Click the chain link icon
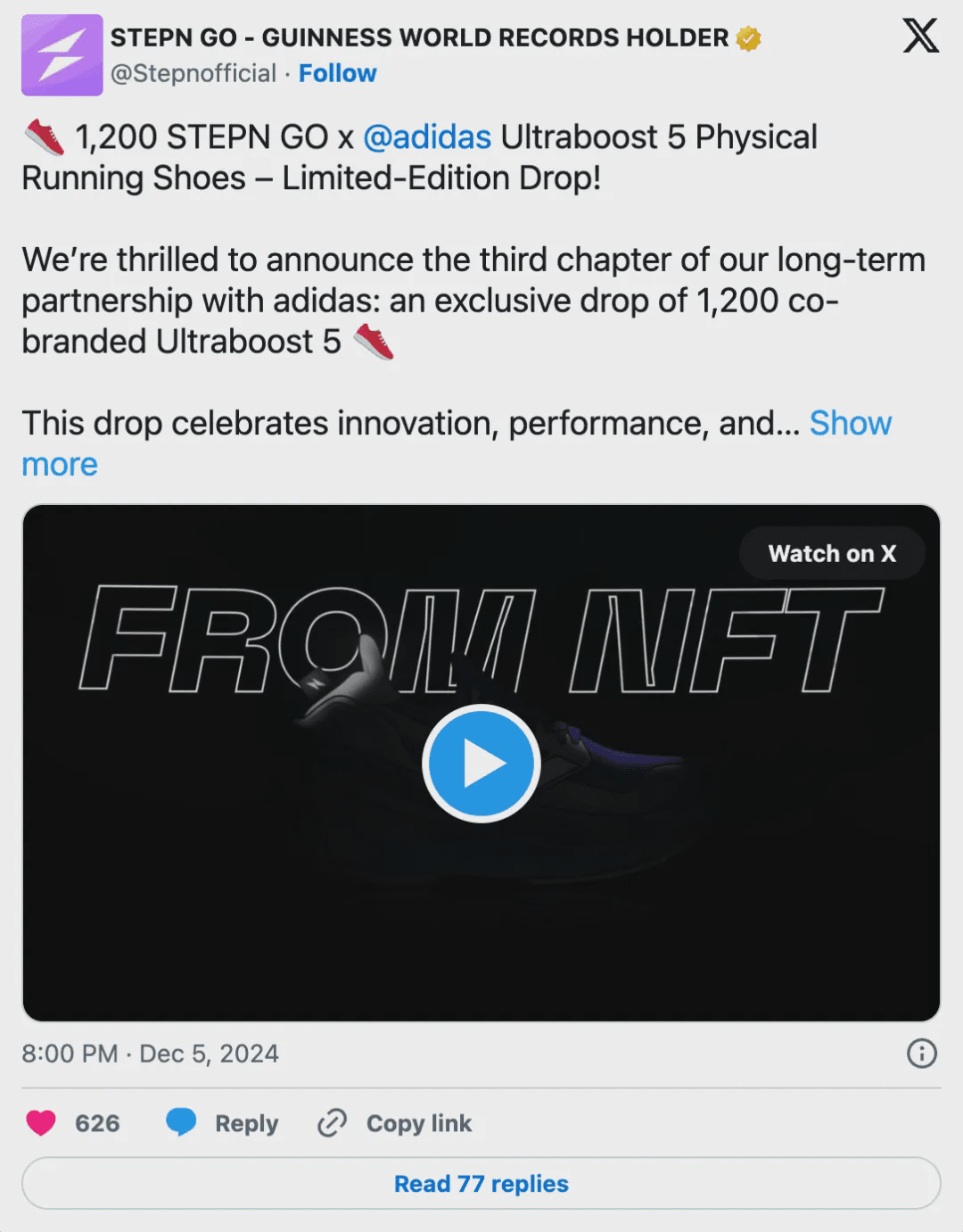Screen dimensions: 963x1232 (x=332, y=1122)
